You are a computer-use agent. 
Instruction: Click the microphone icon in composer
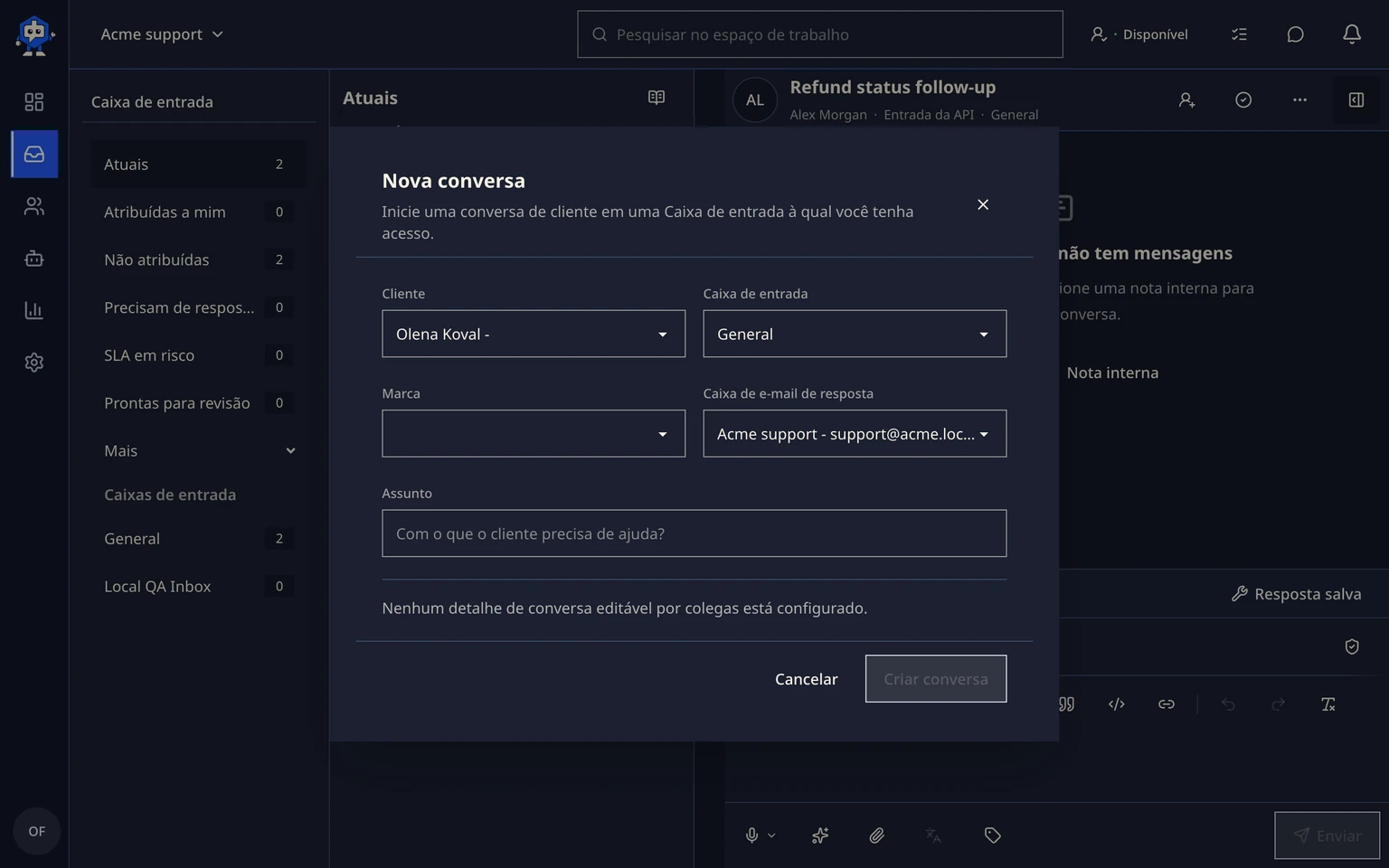coord(751,835)
